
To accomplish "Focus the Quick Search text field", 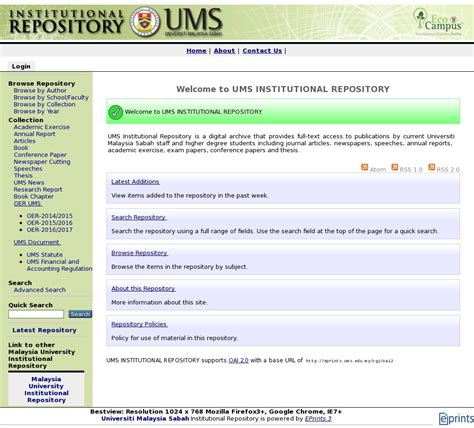I will point(36,314).
